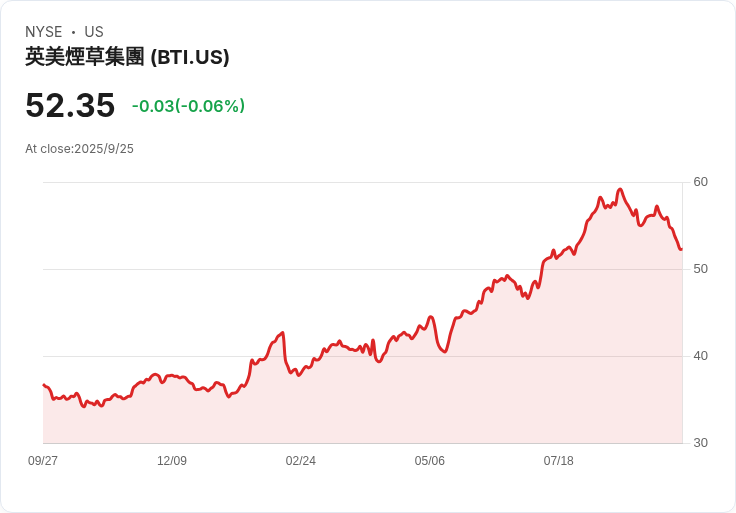Click the NYSE exchange label
The width and height of the screenshot is (736, 513).
pos(44,32)
